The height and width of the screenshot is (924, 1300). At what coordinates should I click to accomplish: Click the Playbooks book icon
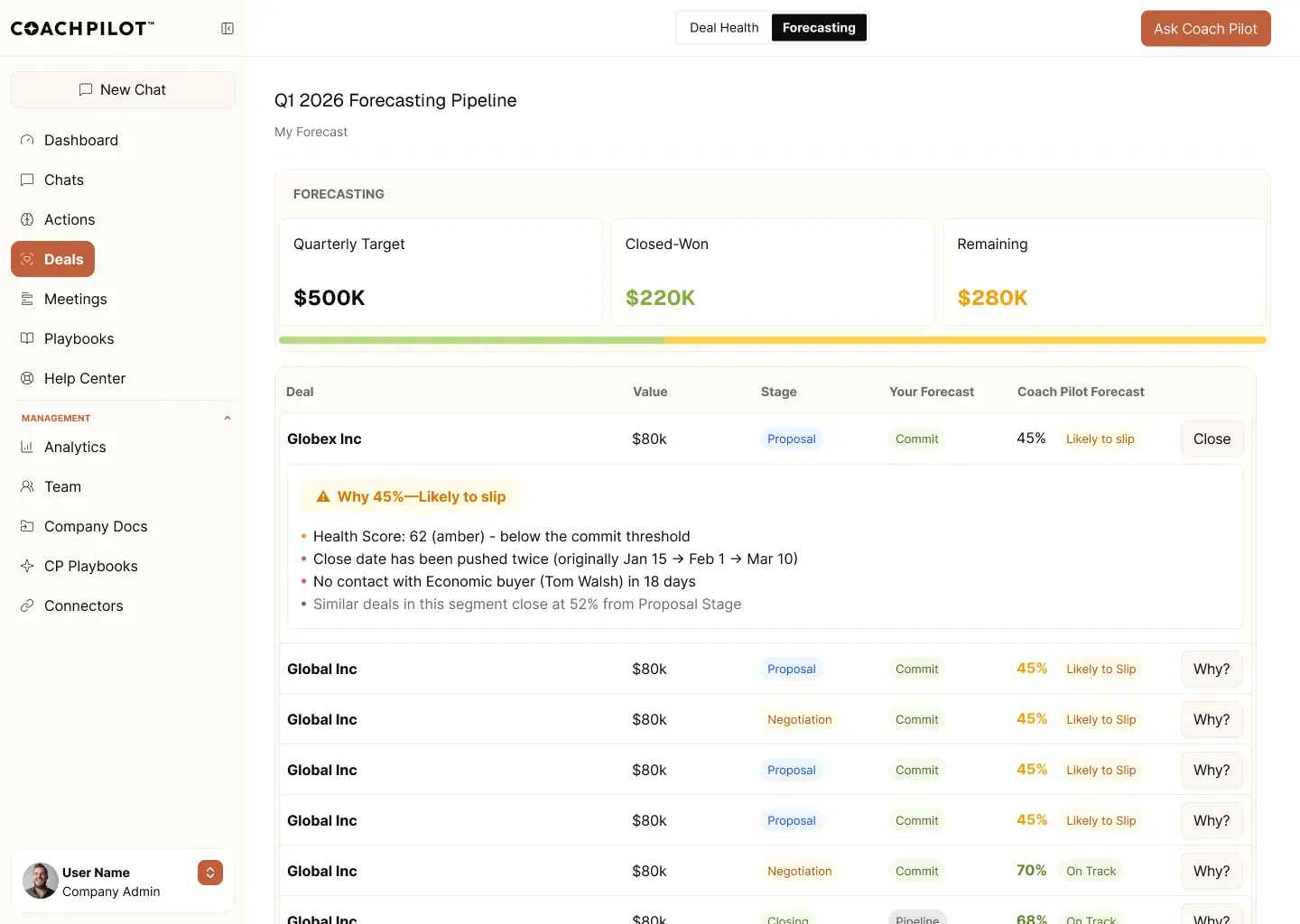[x=27, y=338]
